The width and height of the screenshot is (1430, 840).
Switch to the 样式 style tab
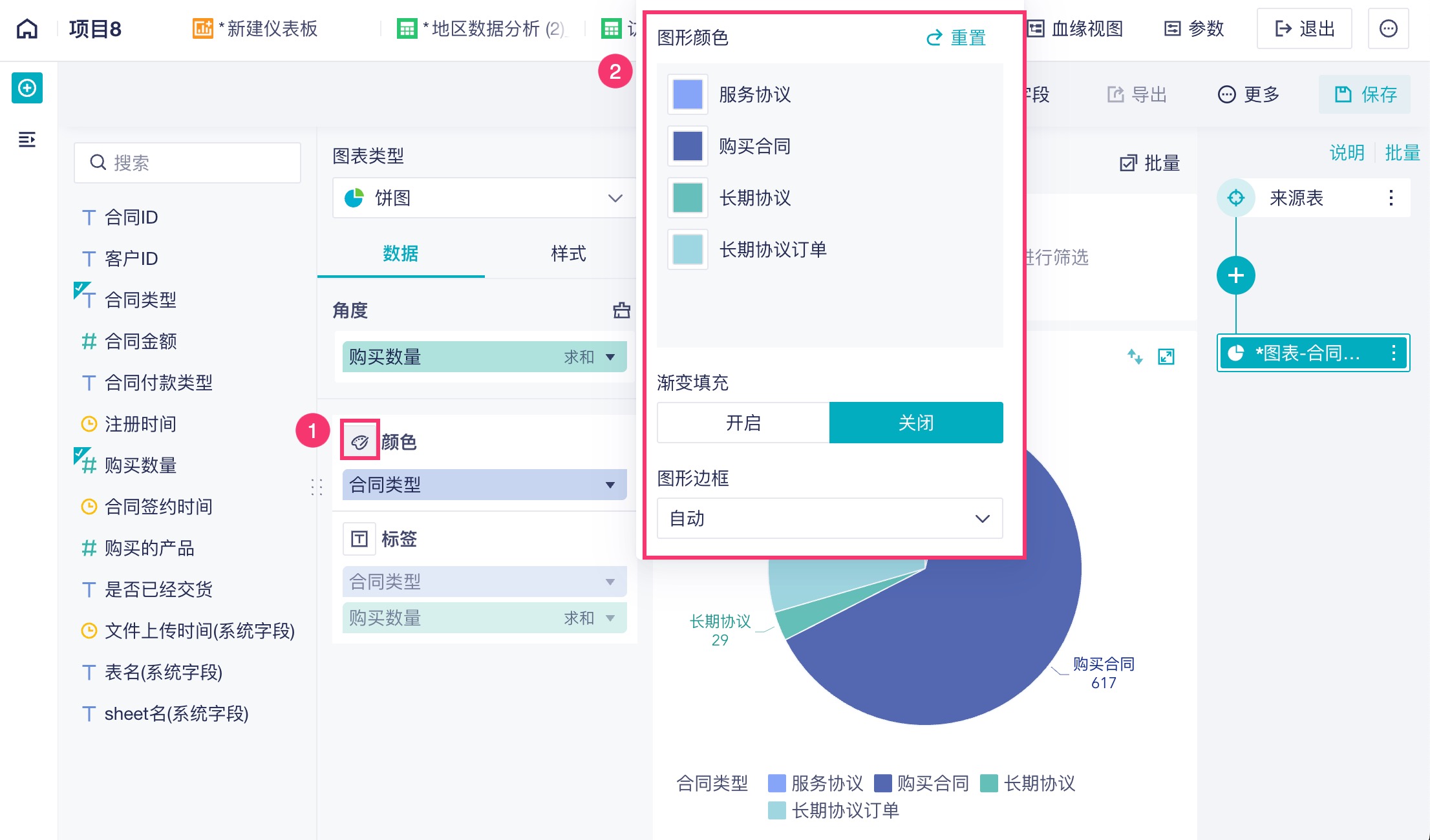coord(568,254)
